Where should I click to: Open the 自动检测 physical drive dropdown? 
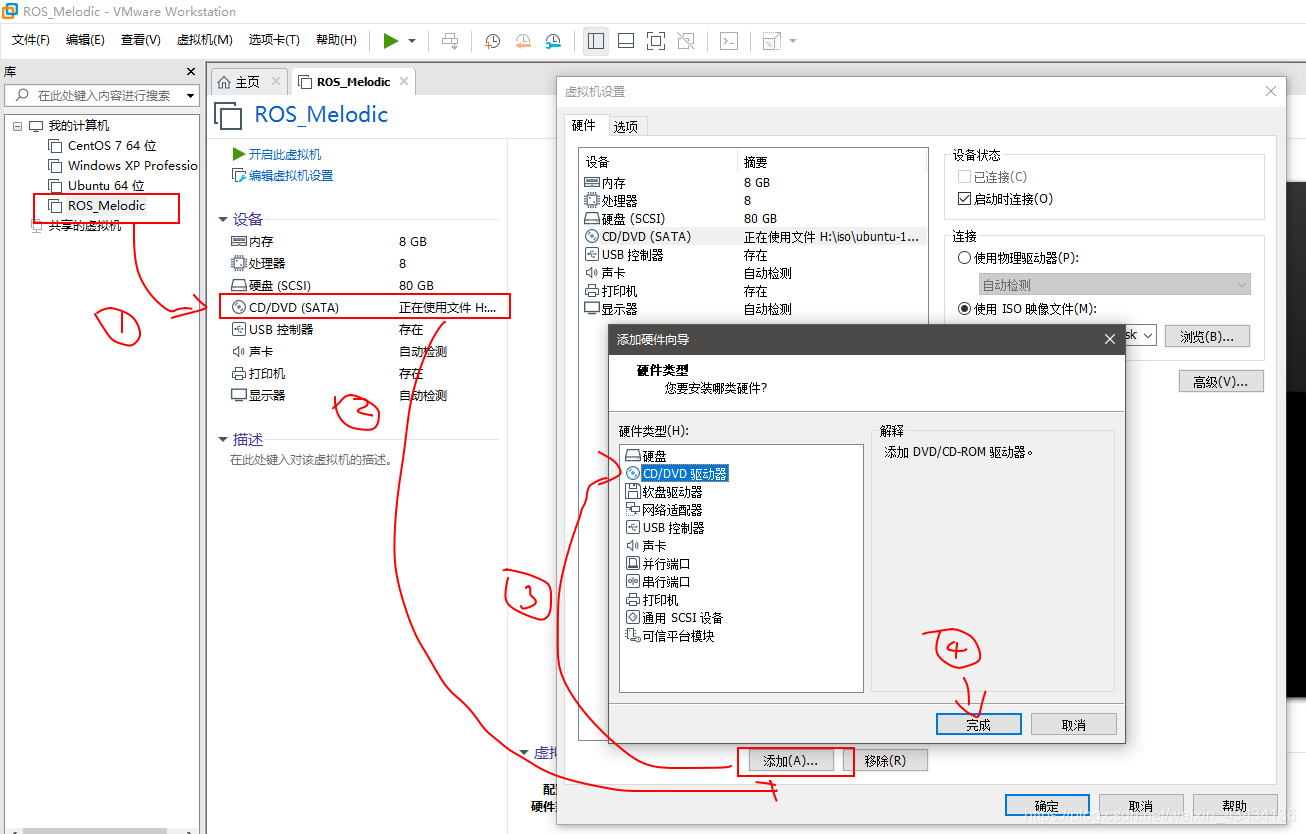coord(1115,283)
